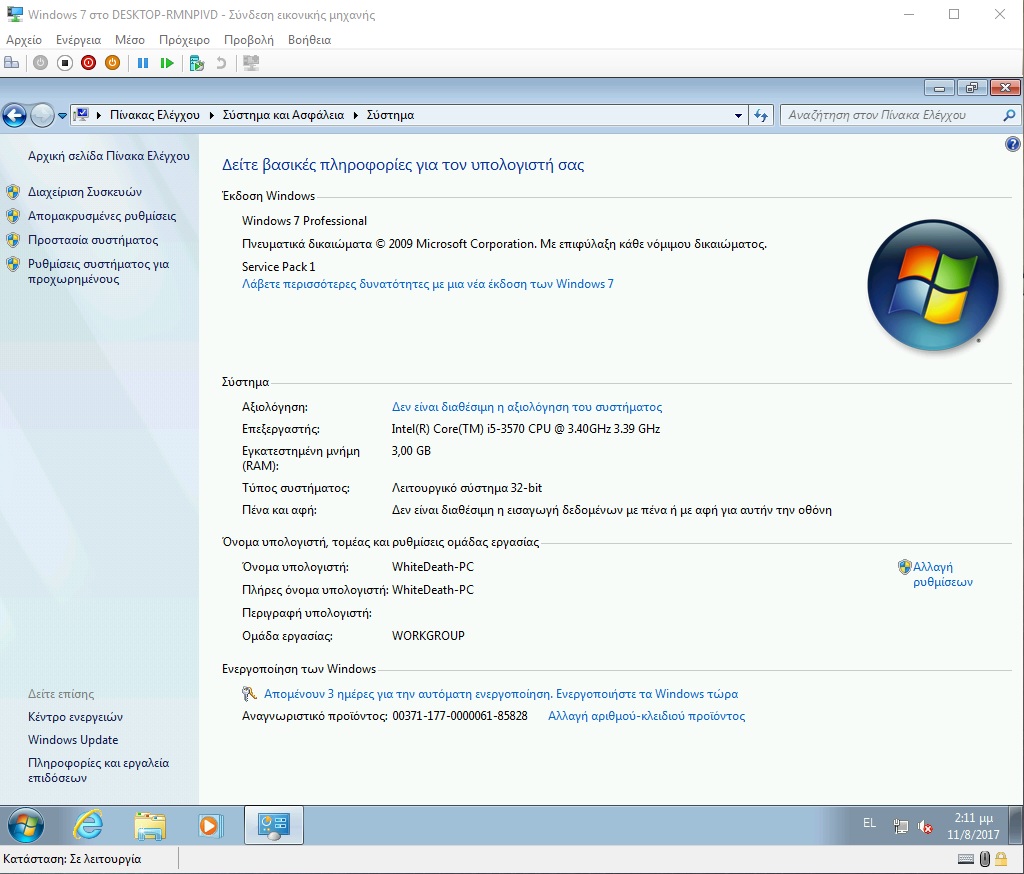Open the Προβολή menu
The width and height of the screenshot is (1024, 874).
tap(249, 40)
